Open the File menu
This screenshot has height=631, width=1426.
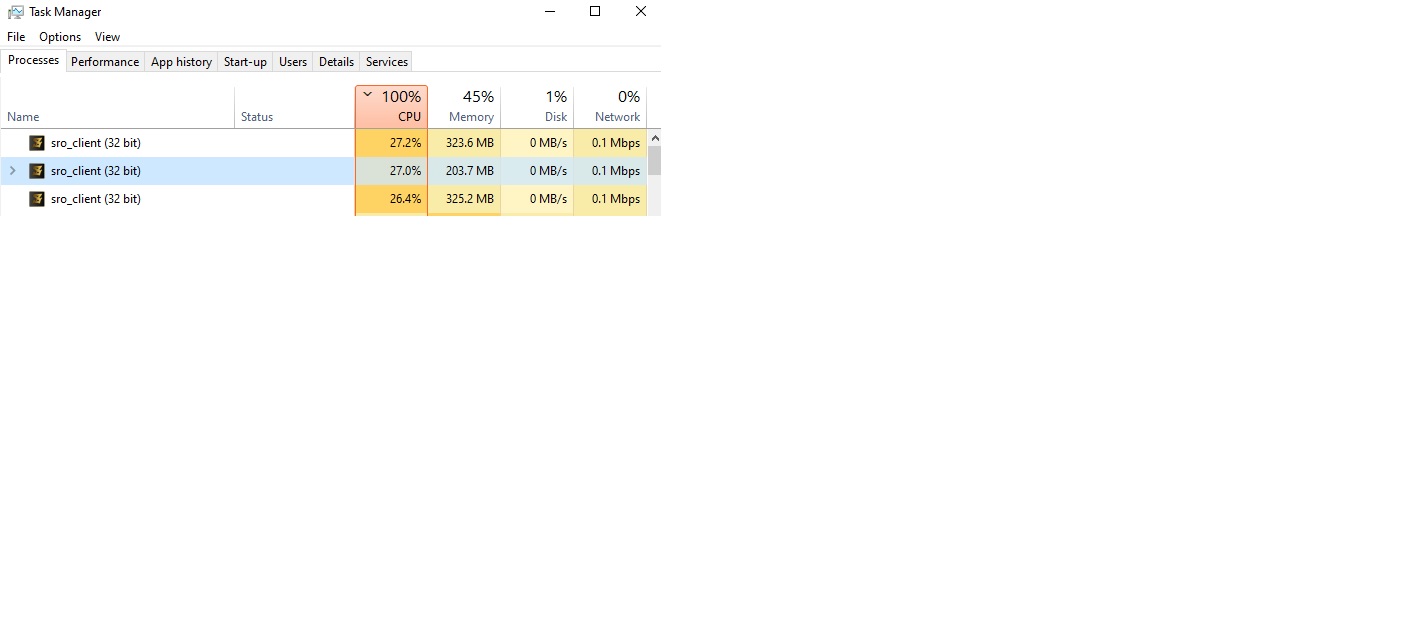tap(16, 37)
